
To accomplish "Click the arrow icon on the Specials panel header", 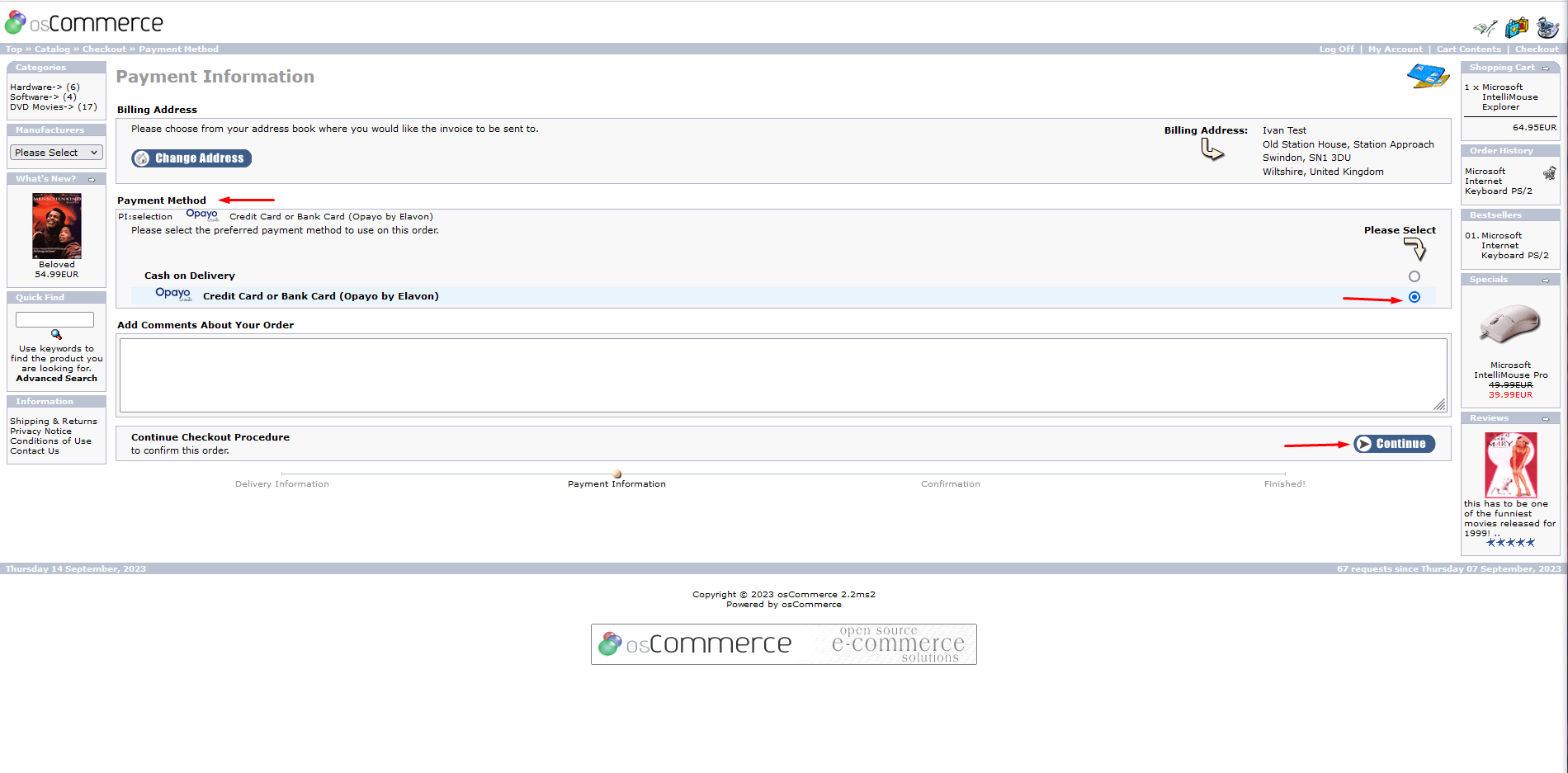I will point(1547,280).
